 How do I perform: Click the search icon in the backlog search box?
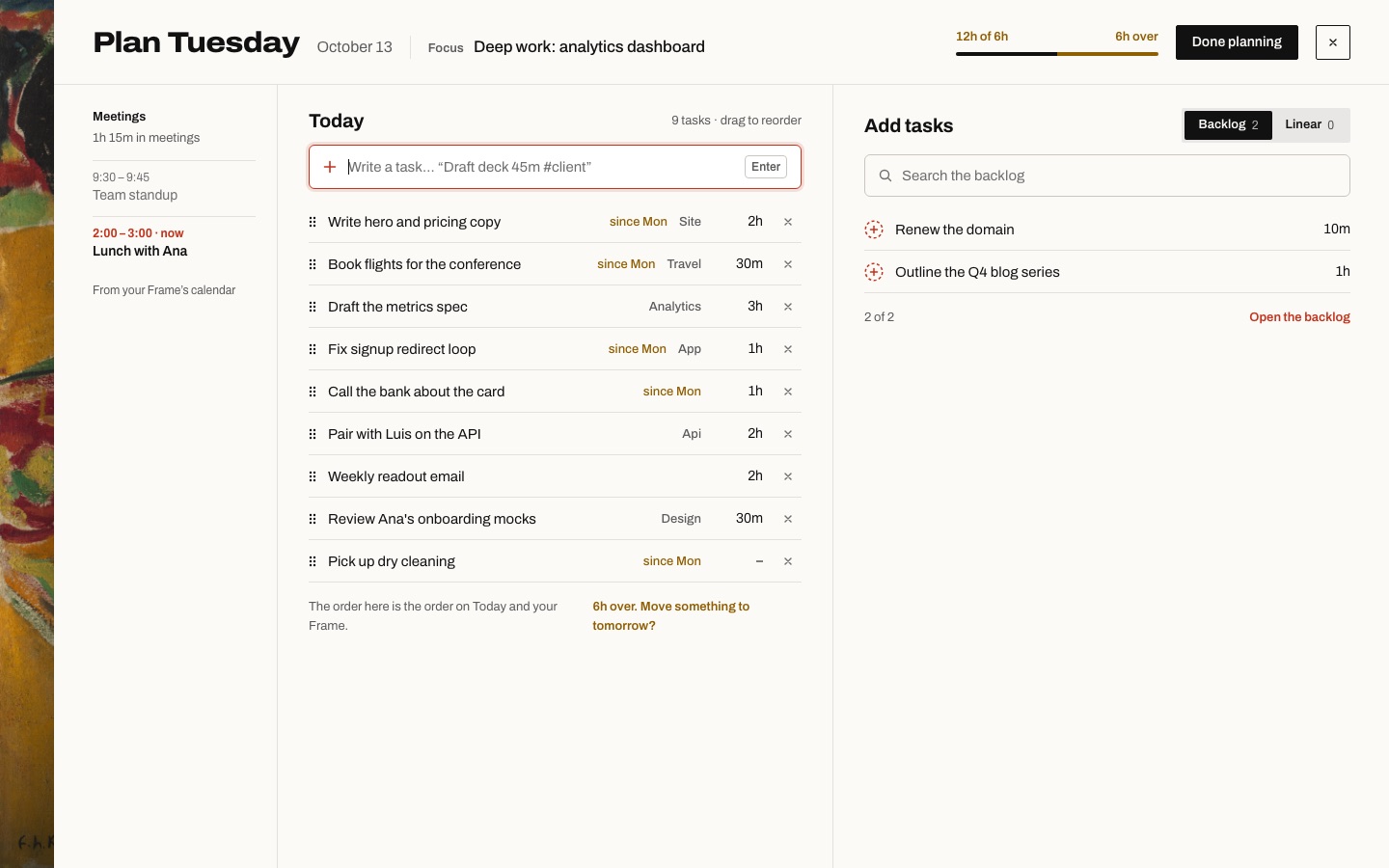click(x=885, y=176)
